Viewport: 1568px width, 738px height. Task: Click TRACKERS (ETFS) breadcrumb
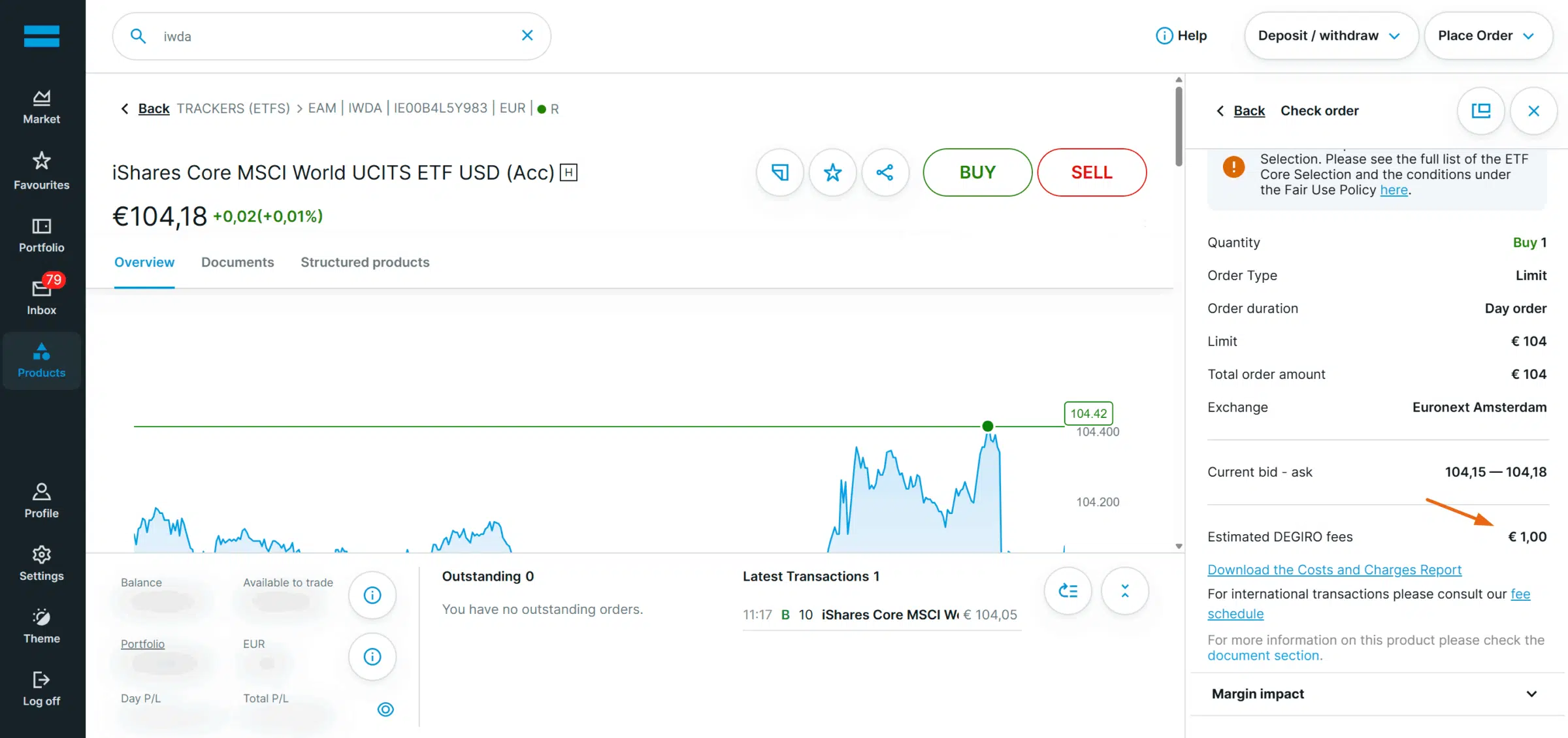click(233, 108)
